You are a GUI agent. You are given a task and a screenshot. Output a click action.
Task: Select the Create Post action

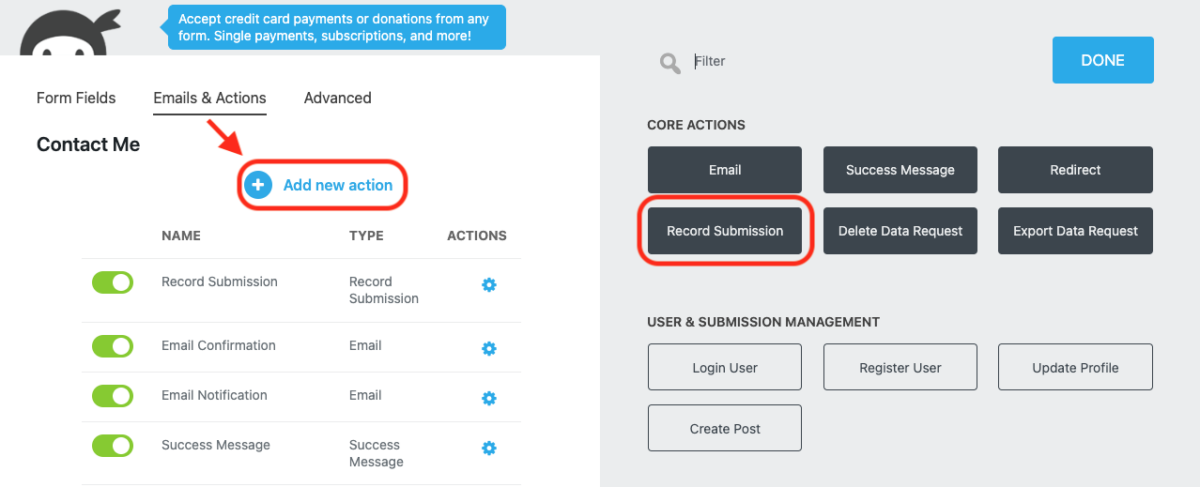tap(725, 429)
